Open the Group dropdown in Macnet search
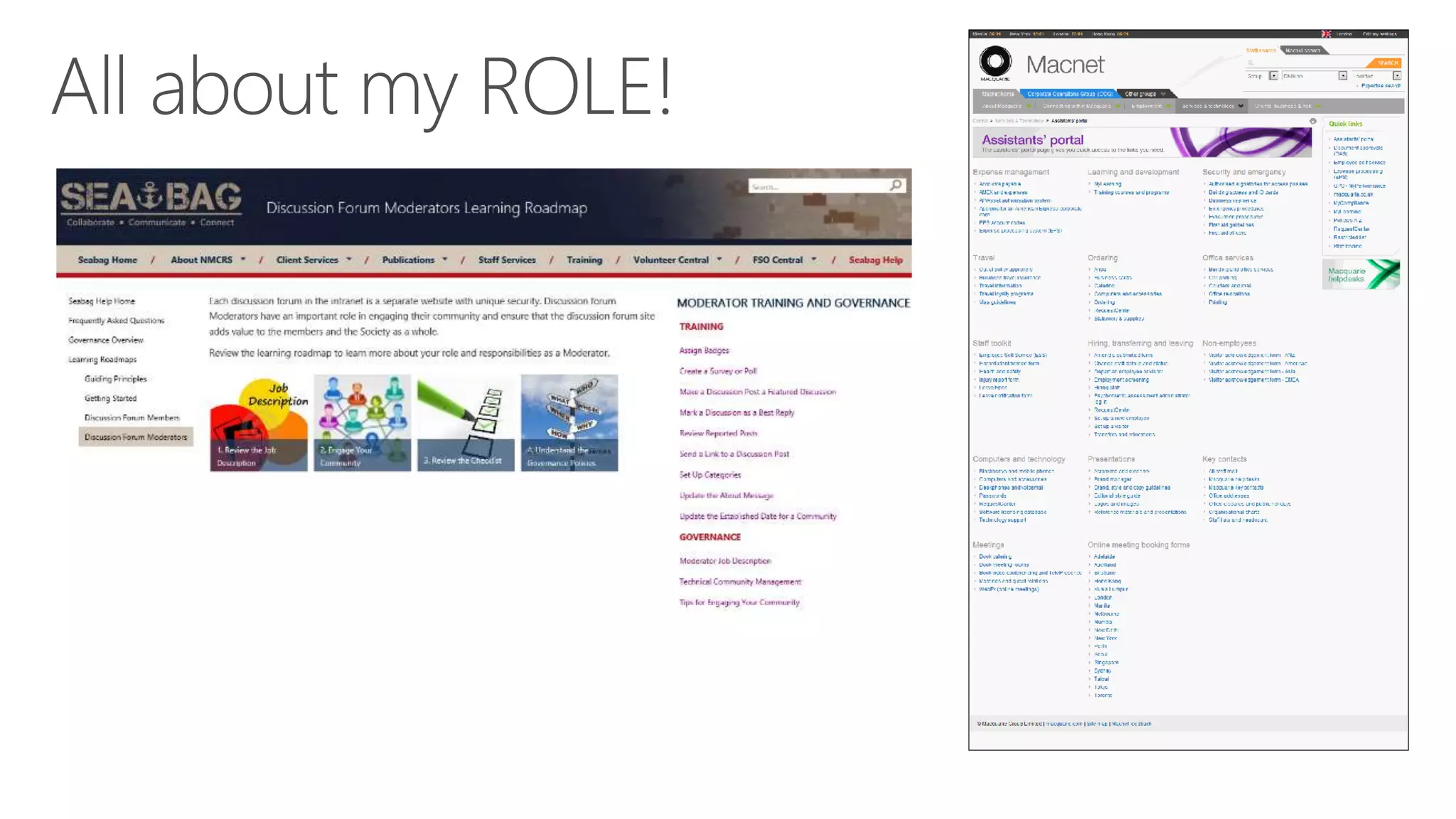This screenshot has width=1456, height=819. click(1273, 76)
